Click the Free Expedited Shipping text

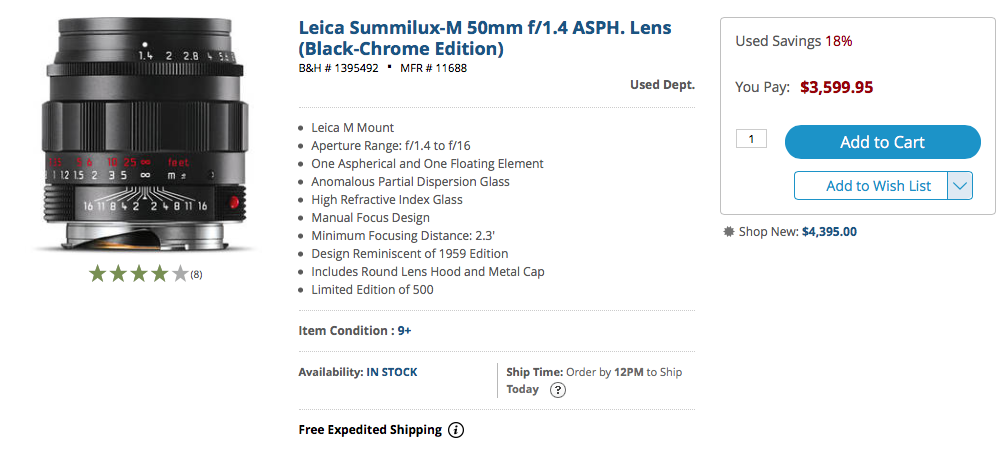coord(370,430)
